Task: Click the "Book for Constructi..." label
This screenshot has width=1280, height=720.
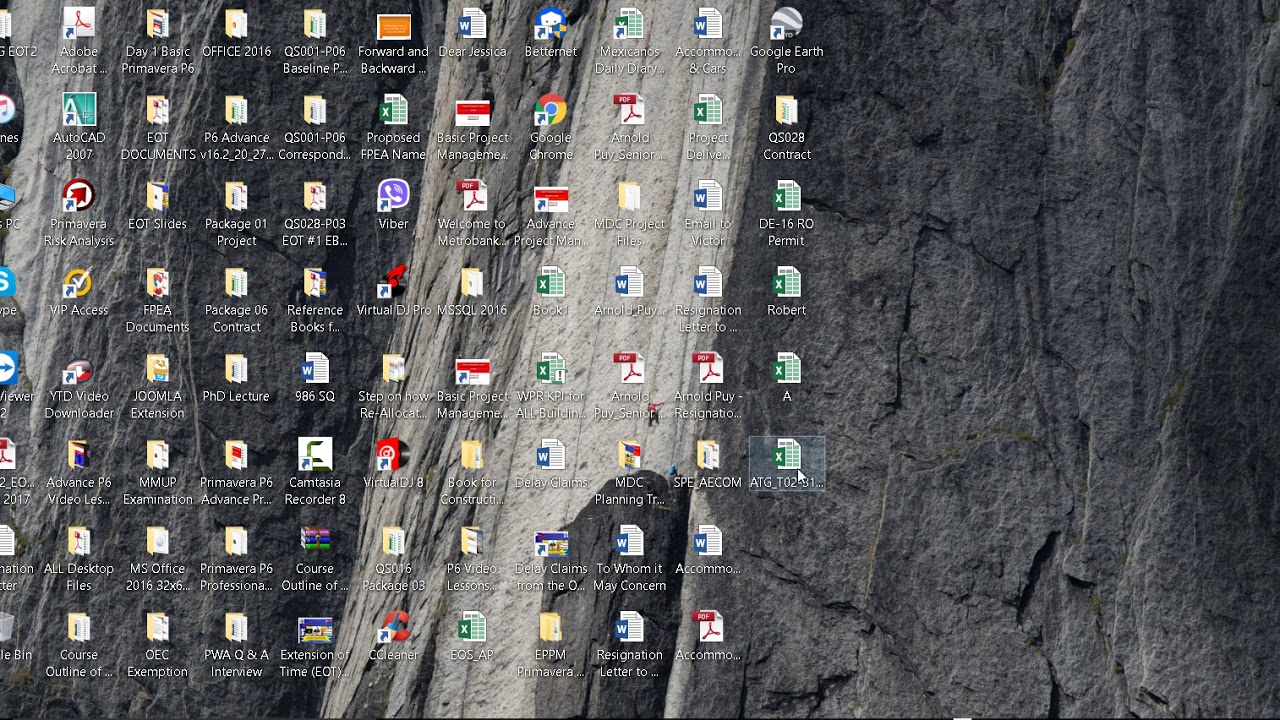Action: 472,491
